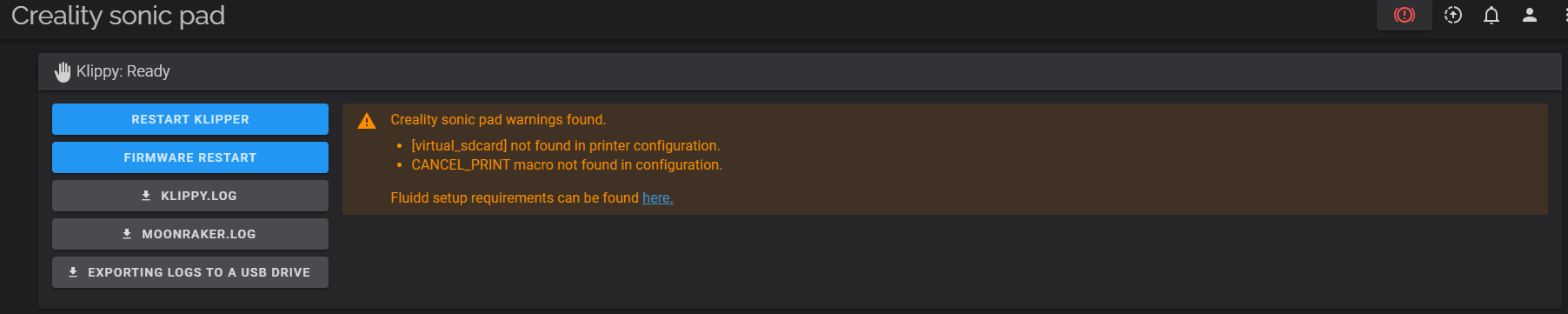Click the Klippy hand status icon
The width and height of the screenshot is (1568, 314).
tap(63, 71)
